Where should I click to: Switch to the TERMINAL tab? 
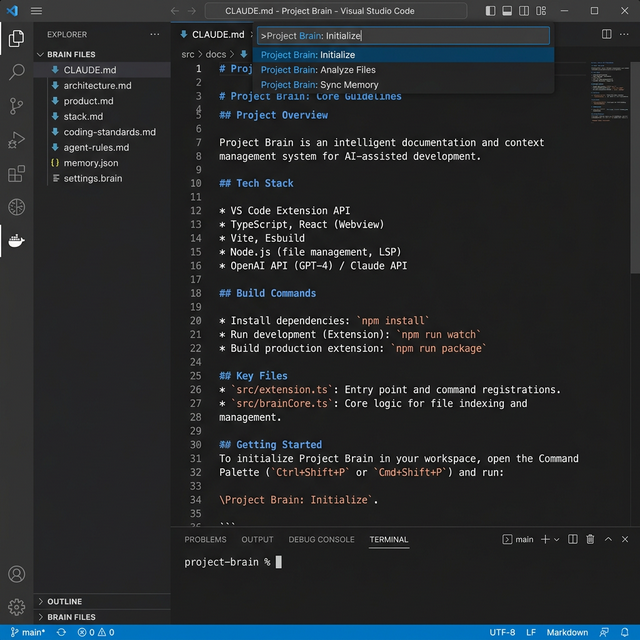389,540
